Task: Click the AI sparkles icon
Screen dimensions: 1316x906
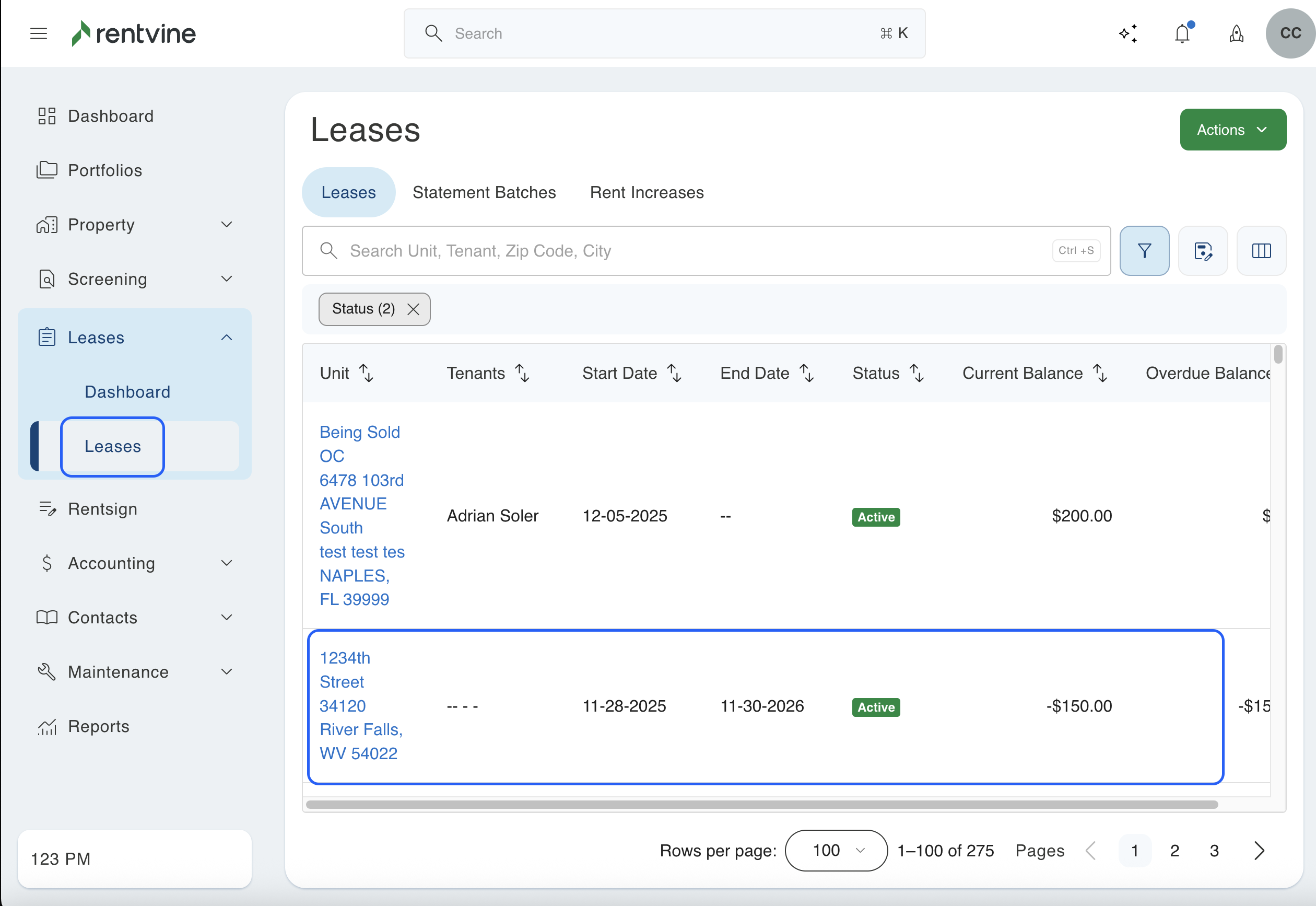Action: (1127, 33)
